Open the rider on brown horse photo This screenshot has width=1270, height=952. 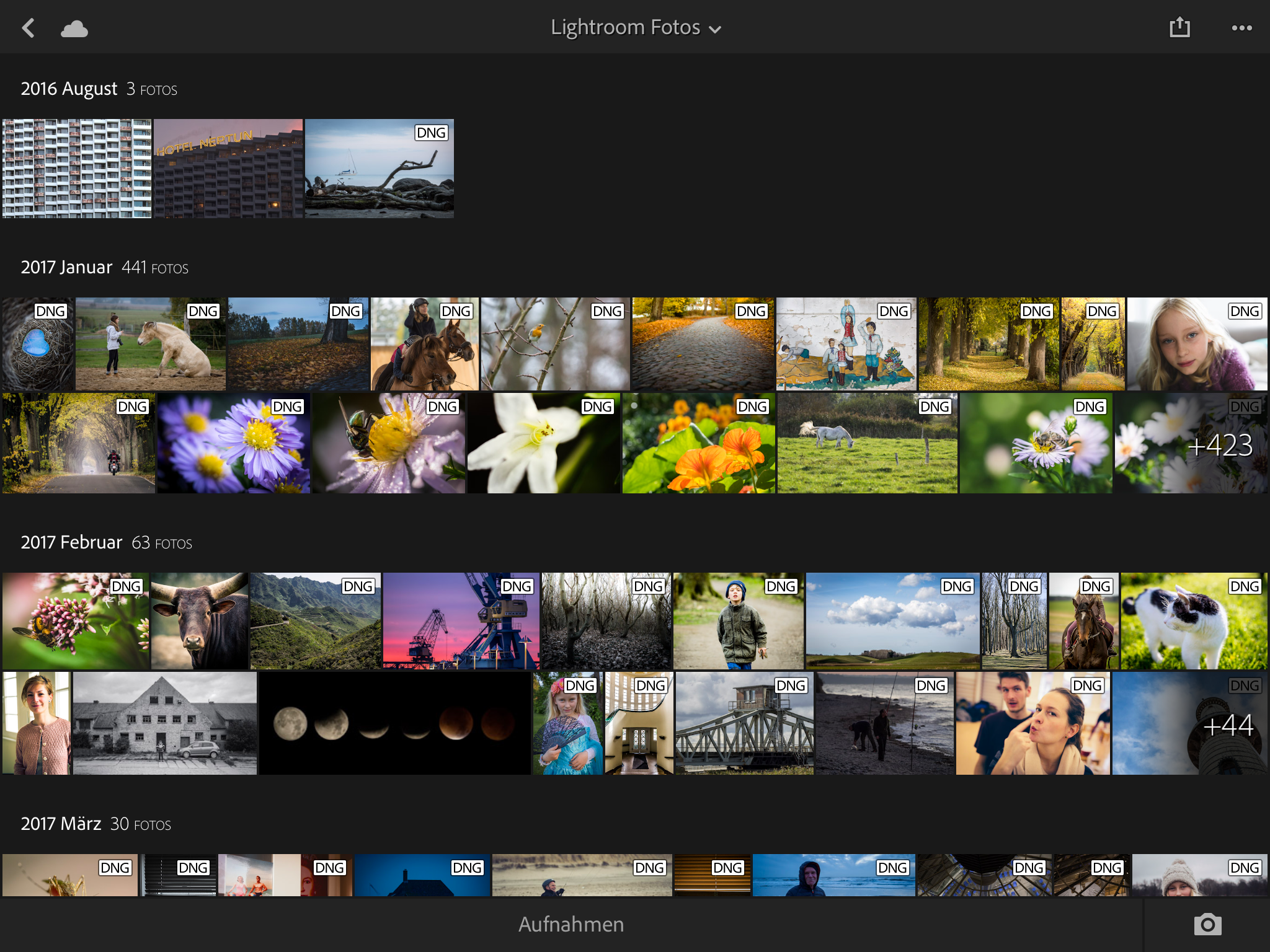coord(425,344)
